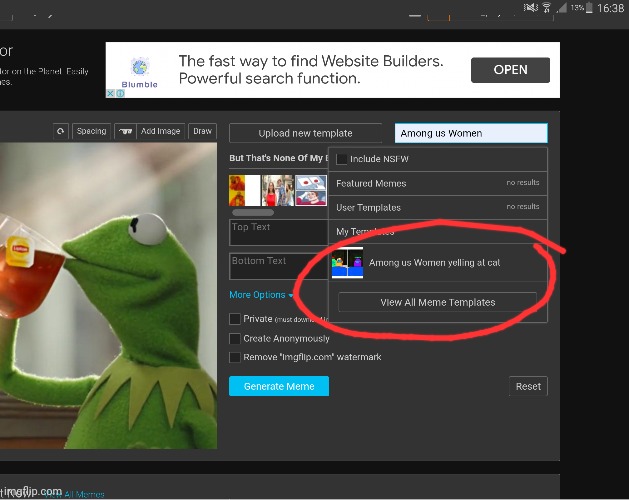The width and height of the screenshot is (629, 500).
Task: Select the My Templates section
Action: (438, 232)
